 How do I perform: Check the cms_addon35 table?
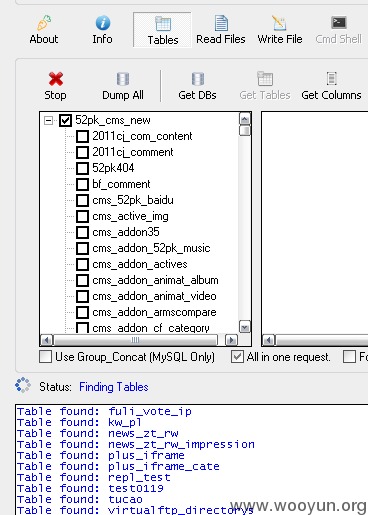pos(82,232)
